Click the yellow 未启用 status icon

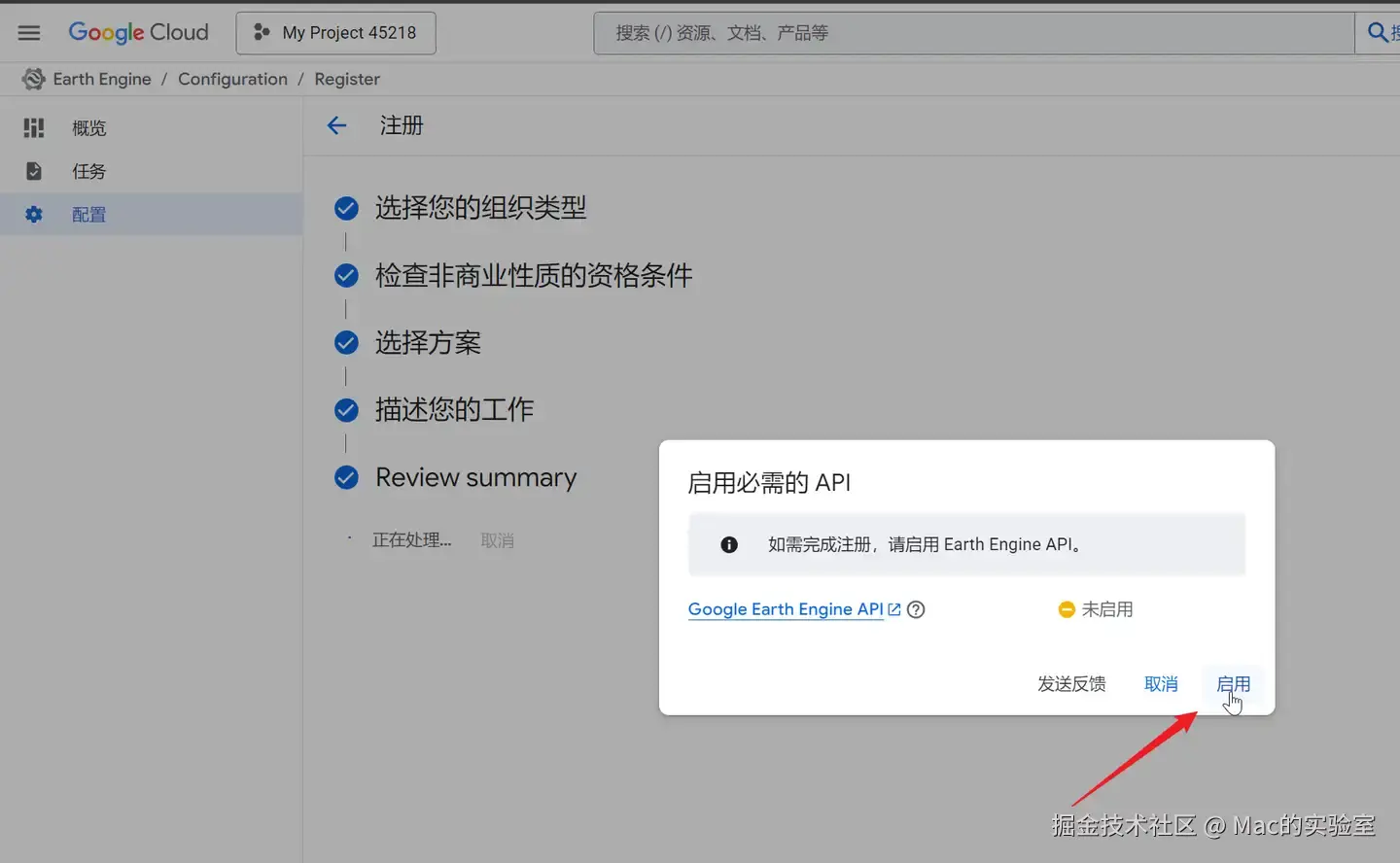tap(1067, 609)
